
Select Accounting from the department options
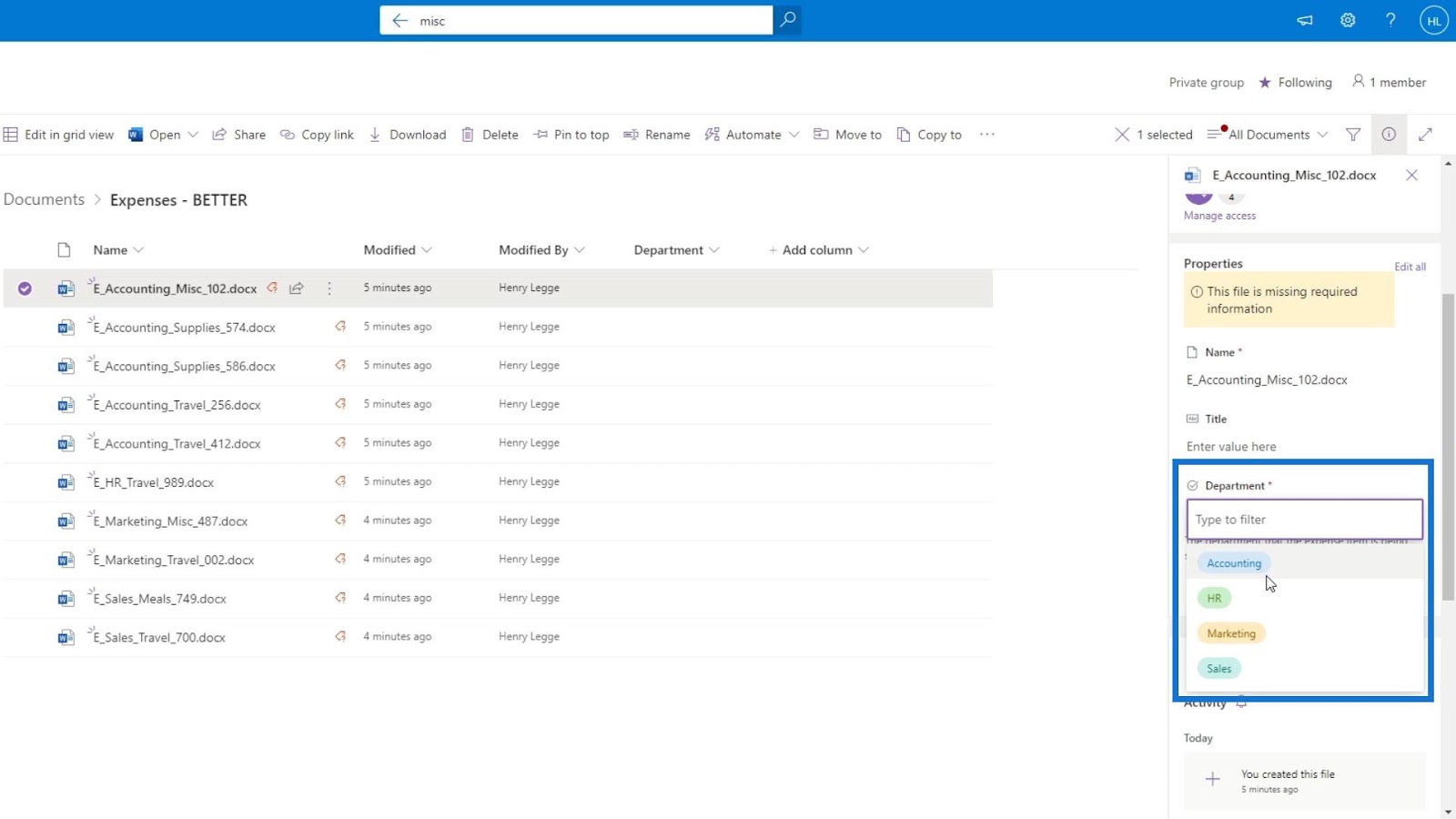coord(1234,563)
